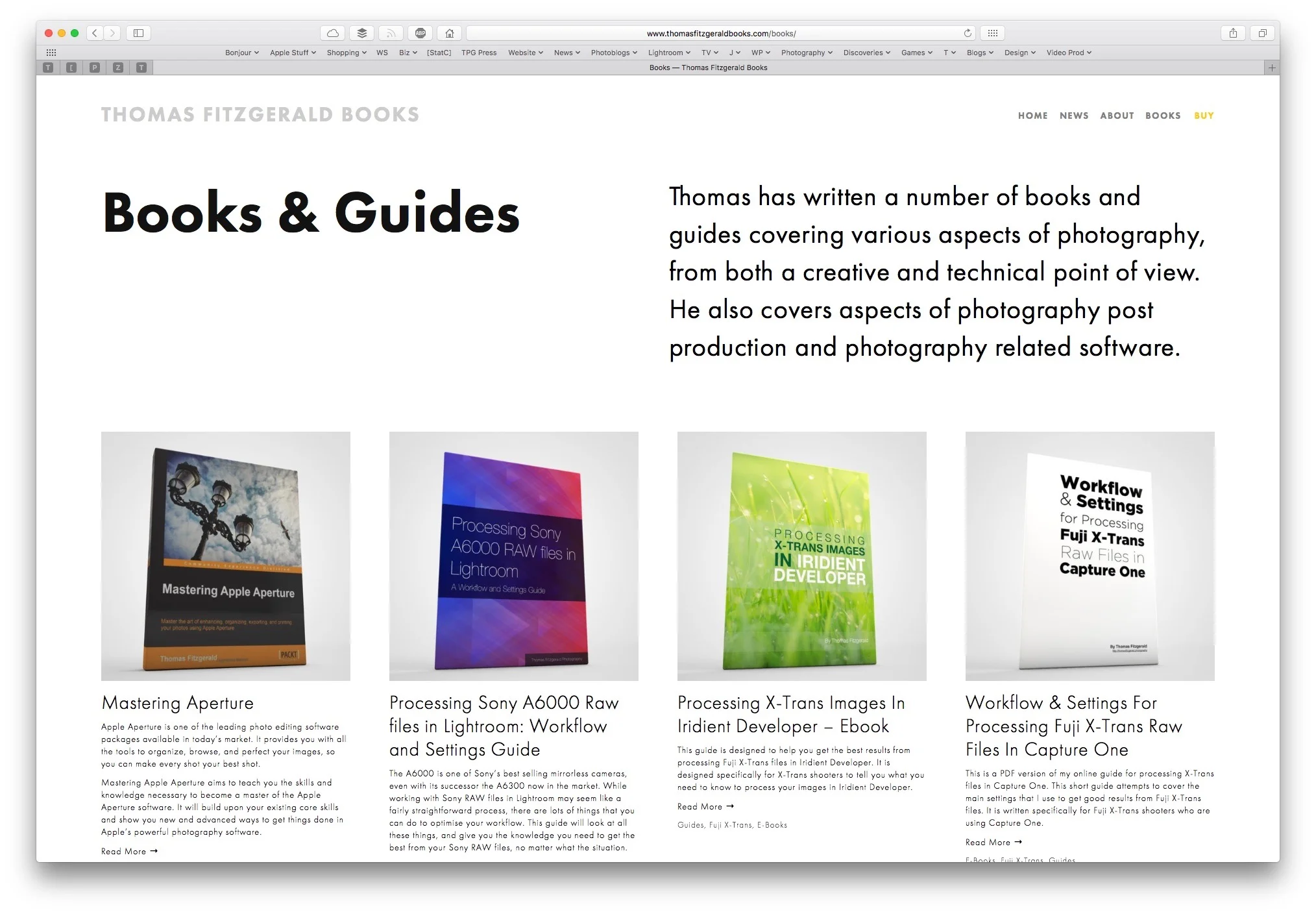The width and height of the screenshot is (1316, 914).
Task: Open Top Sites grid next to address bar
Action: (x=993, y=33)
